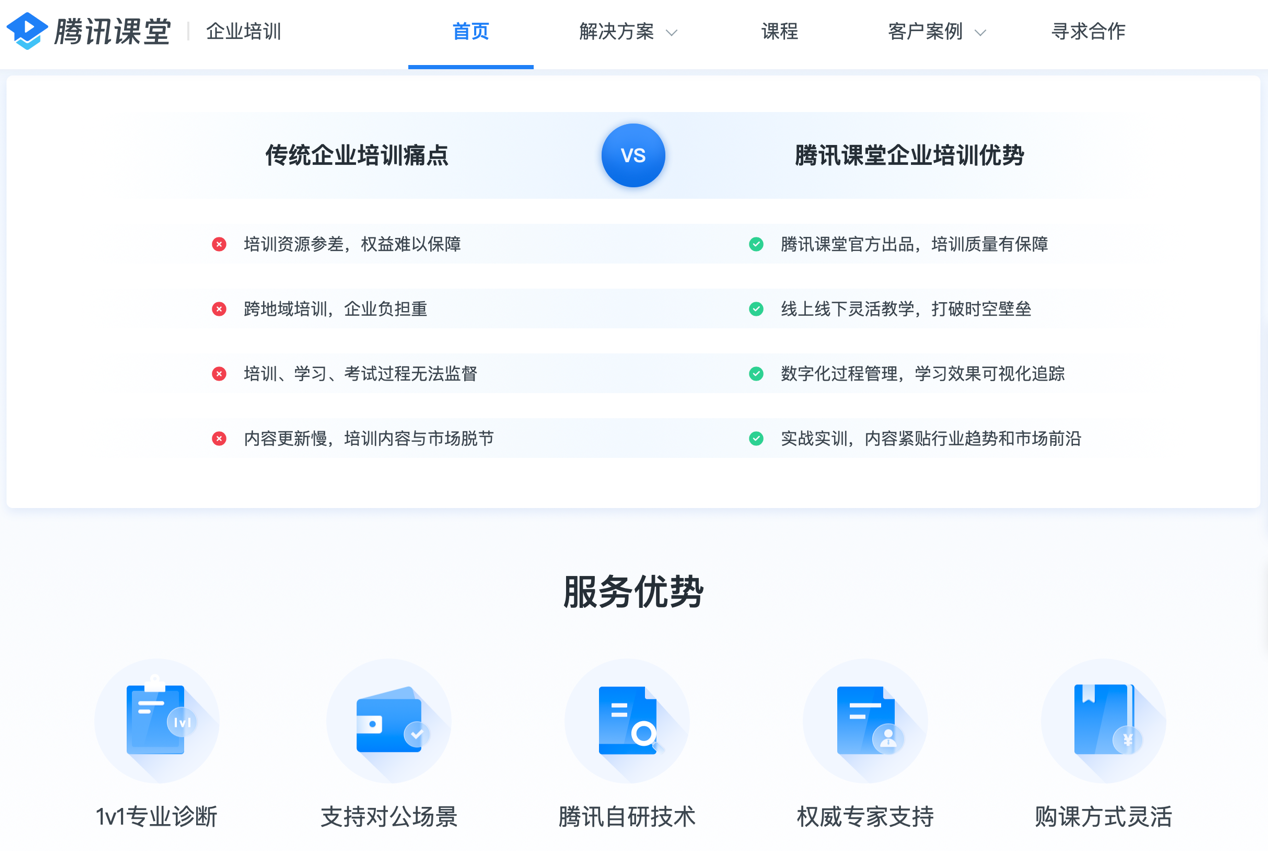Open the 腾讯自研技术 document icon
Viewport: 1268px width, 851px height.
tap(627, 720)
